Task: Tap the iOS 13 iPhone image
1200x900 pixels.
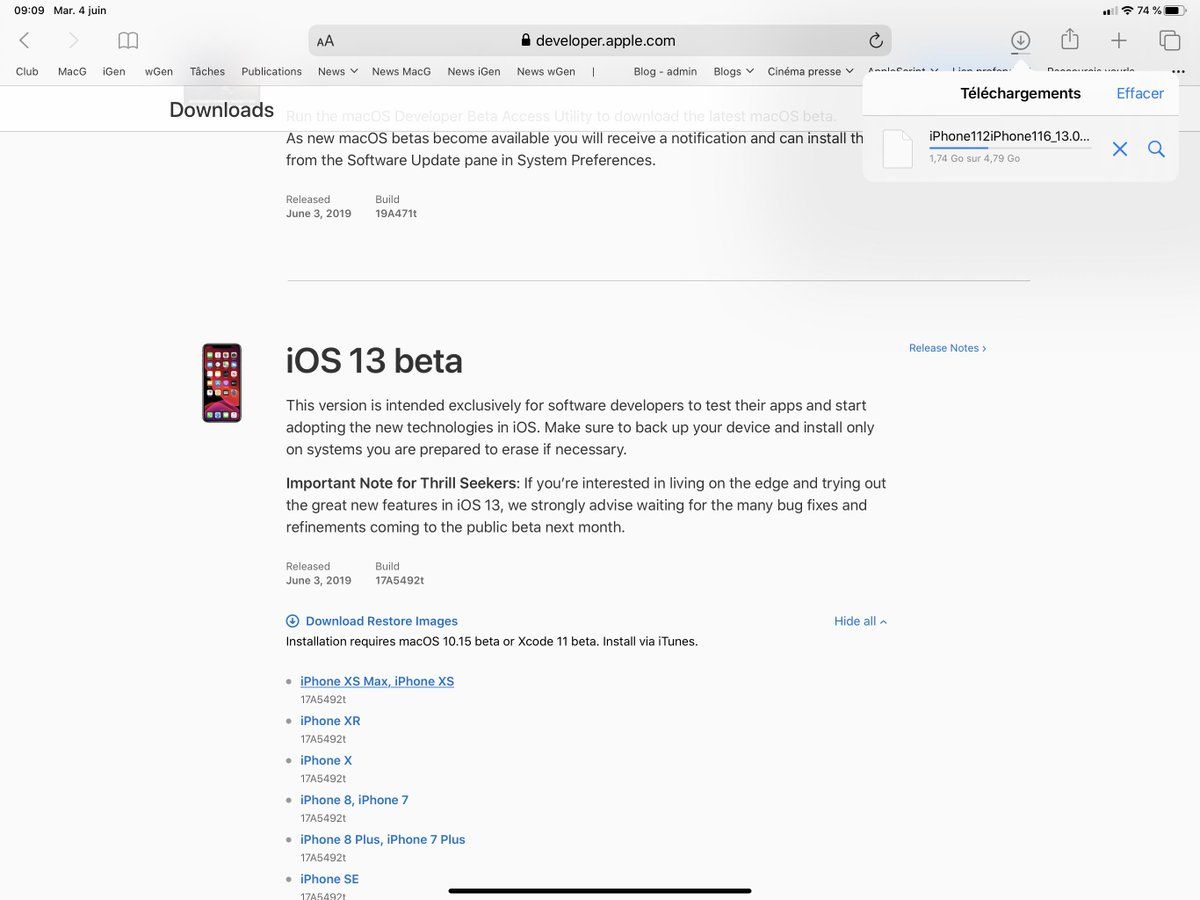Action: [222, 383]
